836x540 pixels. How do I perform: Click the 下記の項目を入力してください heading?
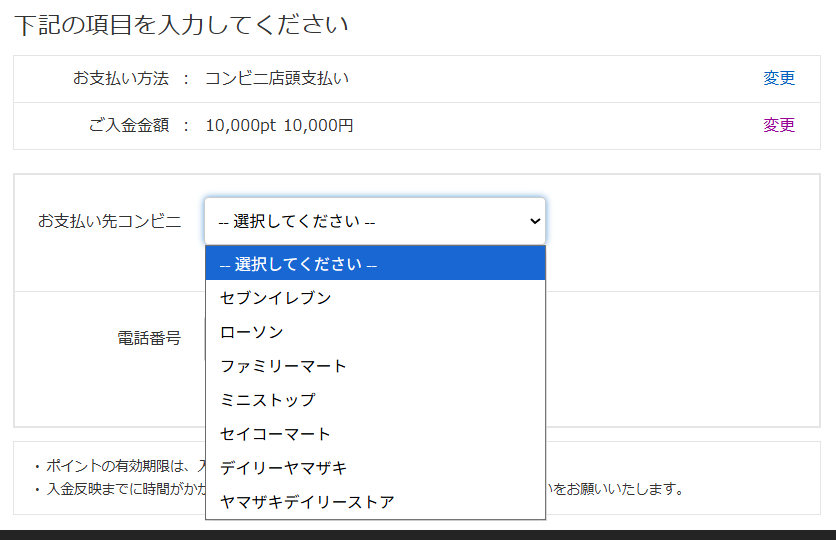coord(181,25)
